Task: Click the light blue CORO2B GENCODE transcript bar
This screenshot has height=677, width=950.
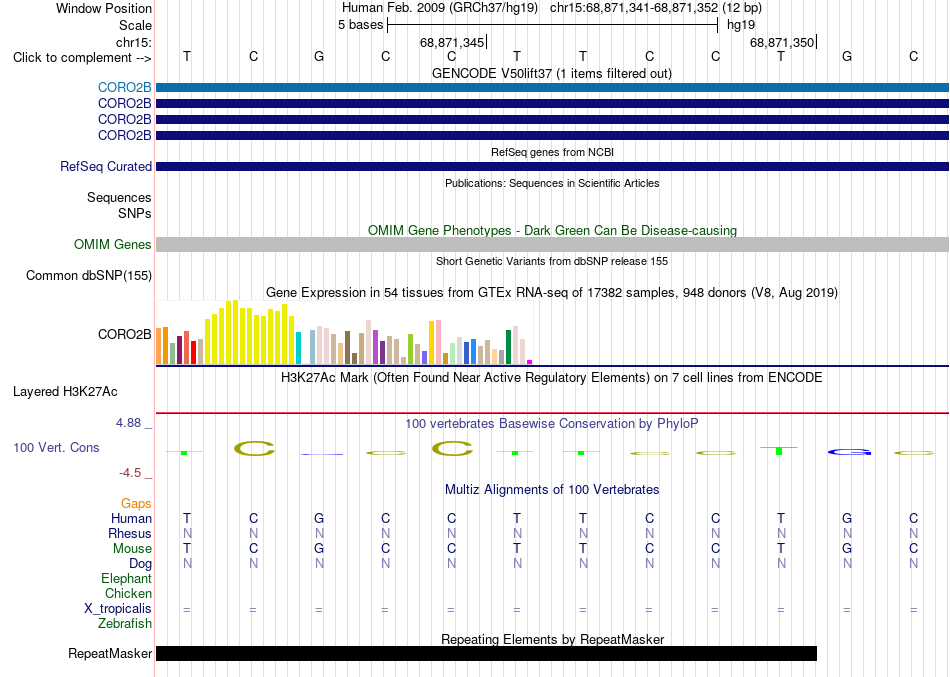Action: [553, 87]
